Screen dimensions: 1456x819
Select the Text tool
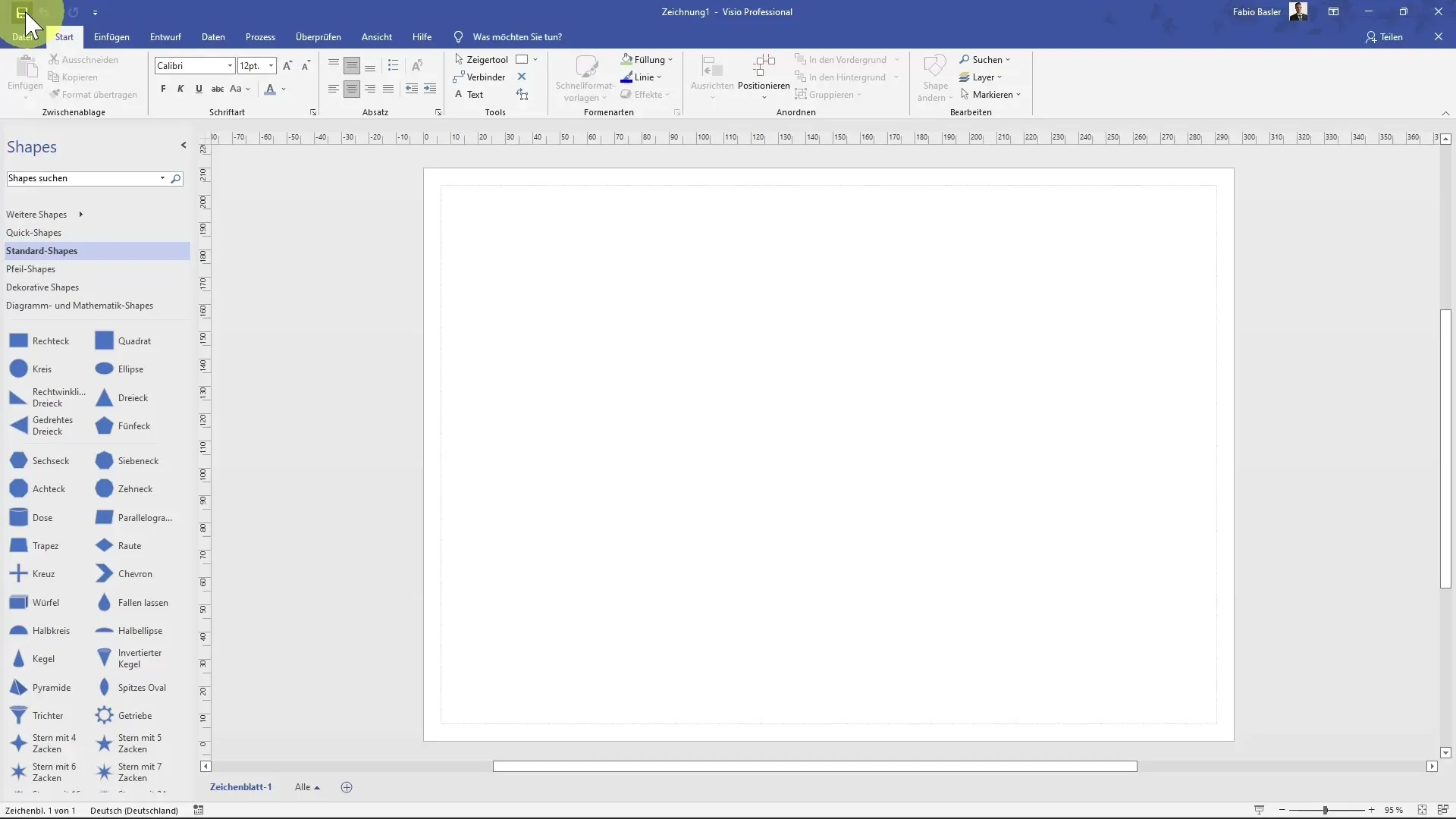(469, 94)
